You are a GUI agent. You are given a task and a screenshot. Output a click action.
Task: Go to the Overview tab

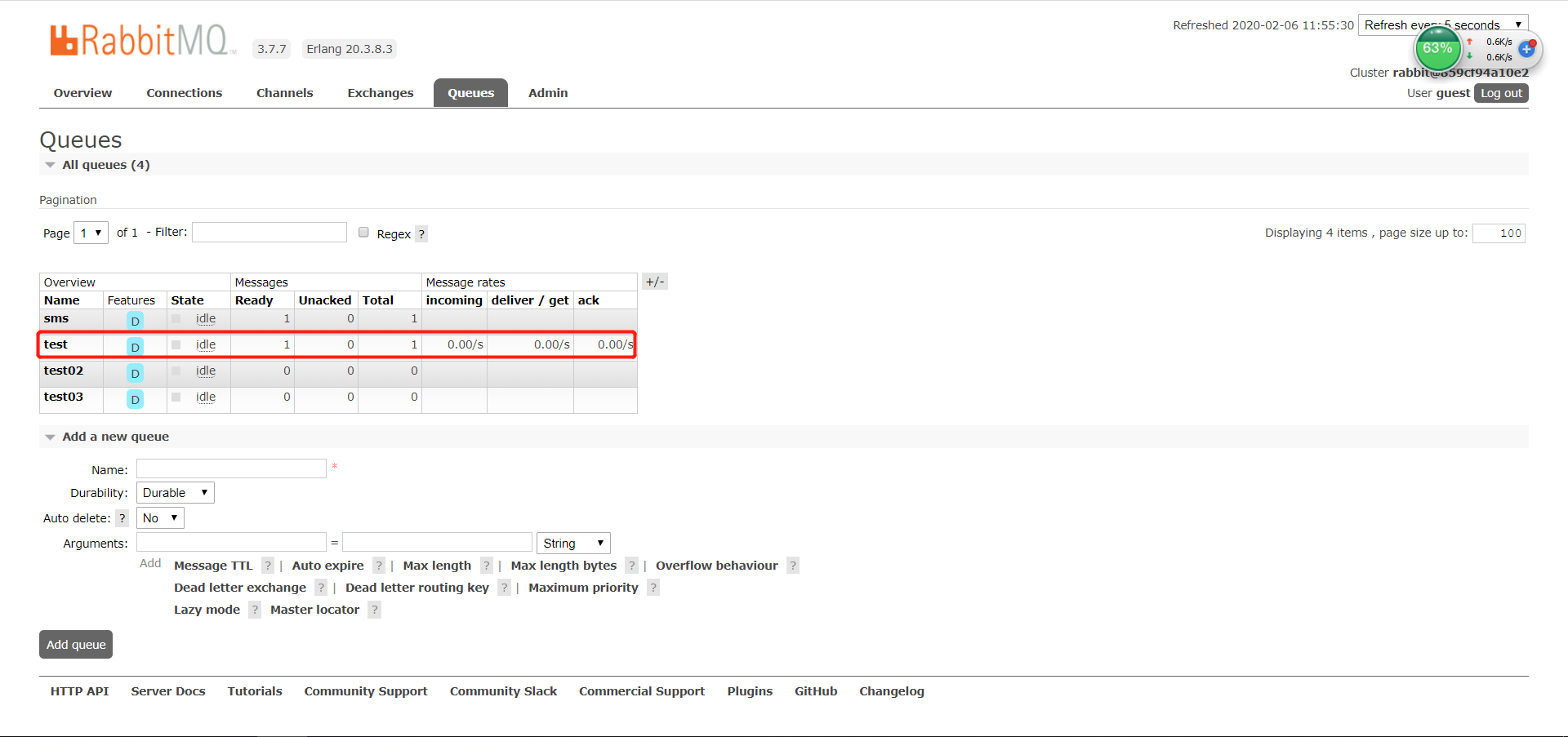coord(82,93)
